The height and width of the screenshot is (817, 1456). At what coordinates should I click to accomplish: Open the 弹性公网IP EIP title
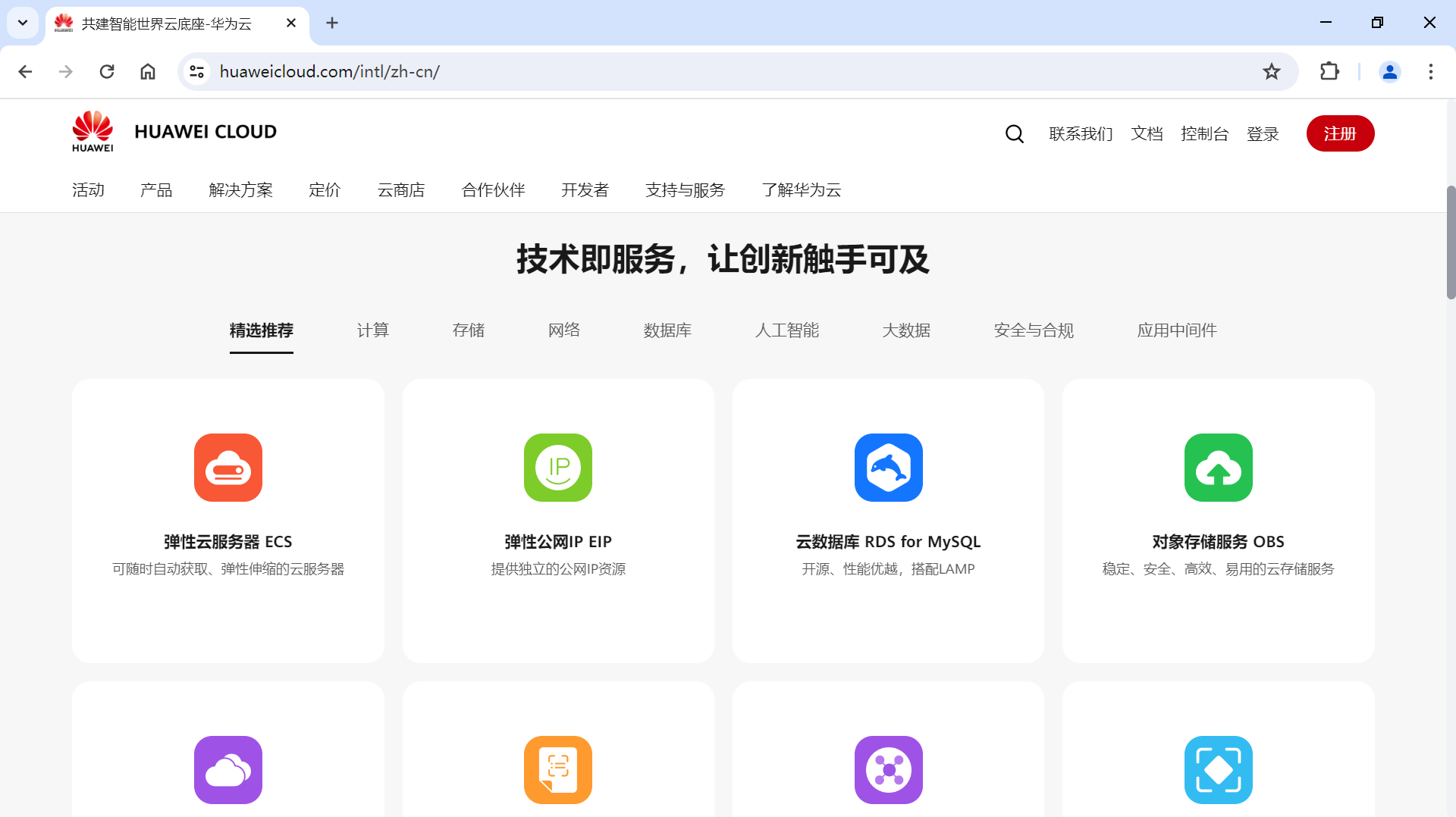[x=558, y=542]
